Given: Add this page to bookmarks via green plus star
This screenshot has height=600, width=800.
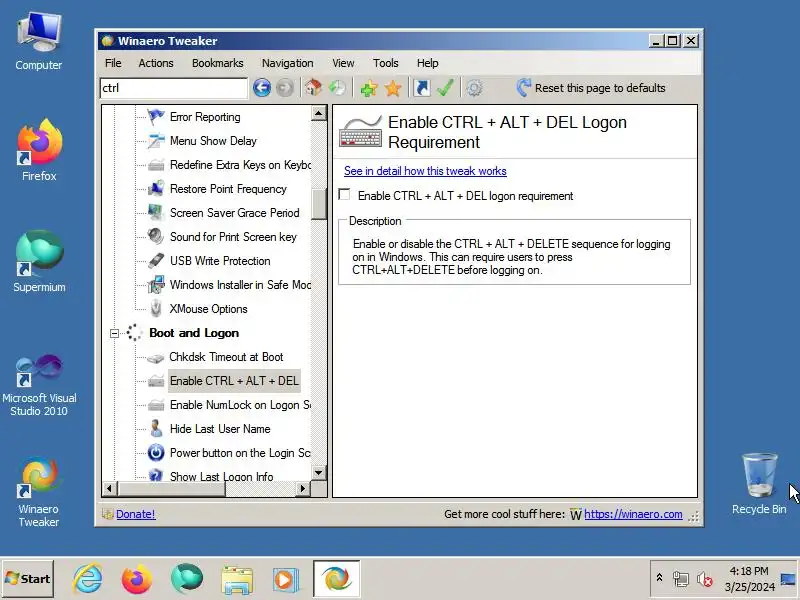Looking at the screenshot, I should 369,88.
